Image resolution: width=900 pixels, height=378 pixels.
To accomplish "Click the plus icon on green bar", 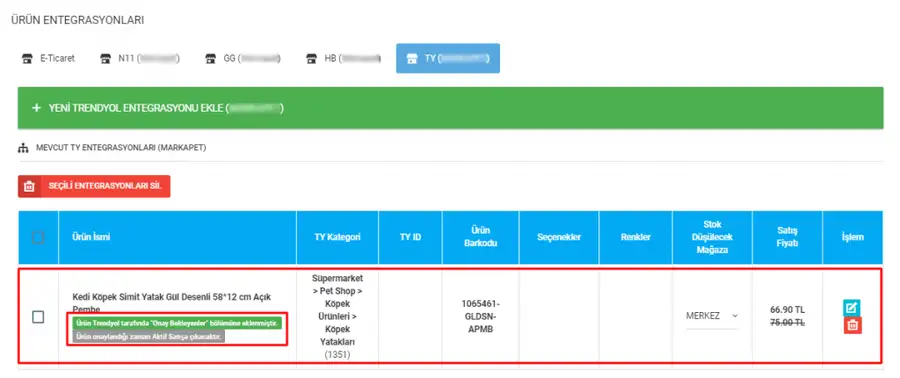I will pyautogui.click(x=37, y=108).
